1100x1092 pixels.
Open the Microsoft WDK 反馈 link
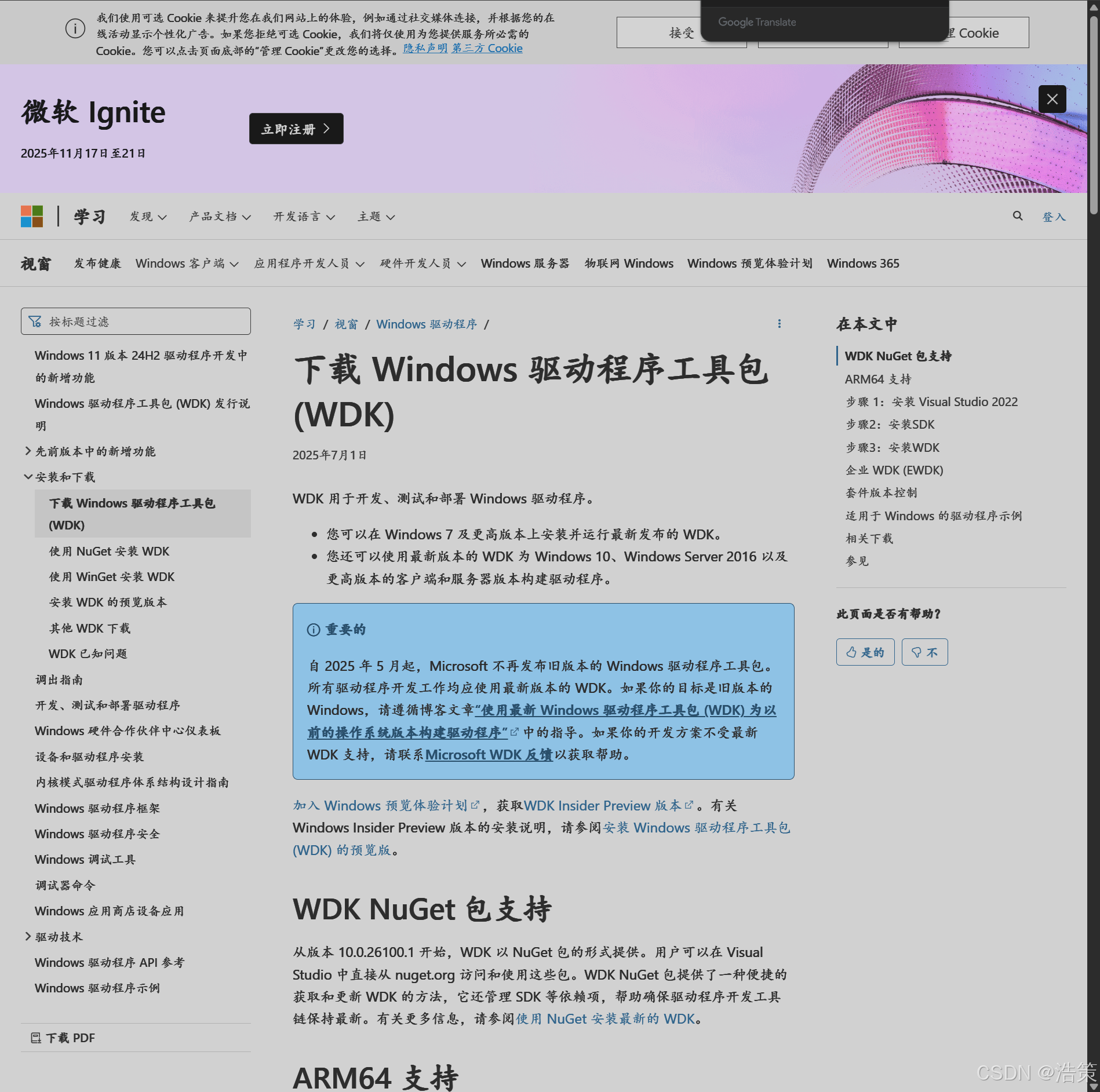(x=489, y=755)
